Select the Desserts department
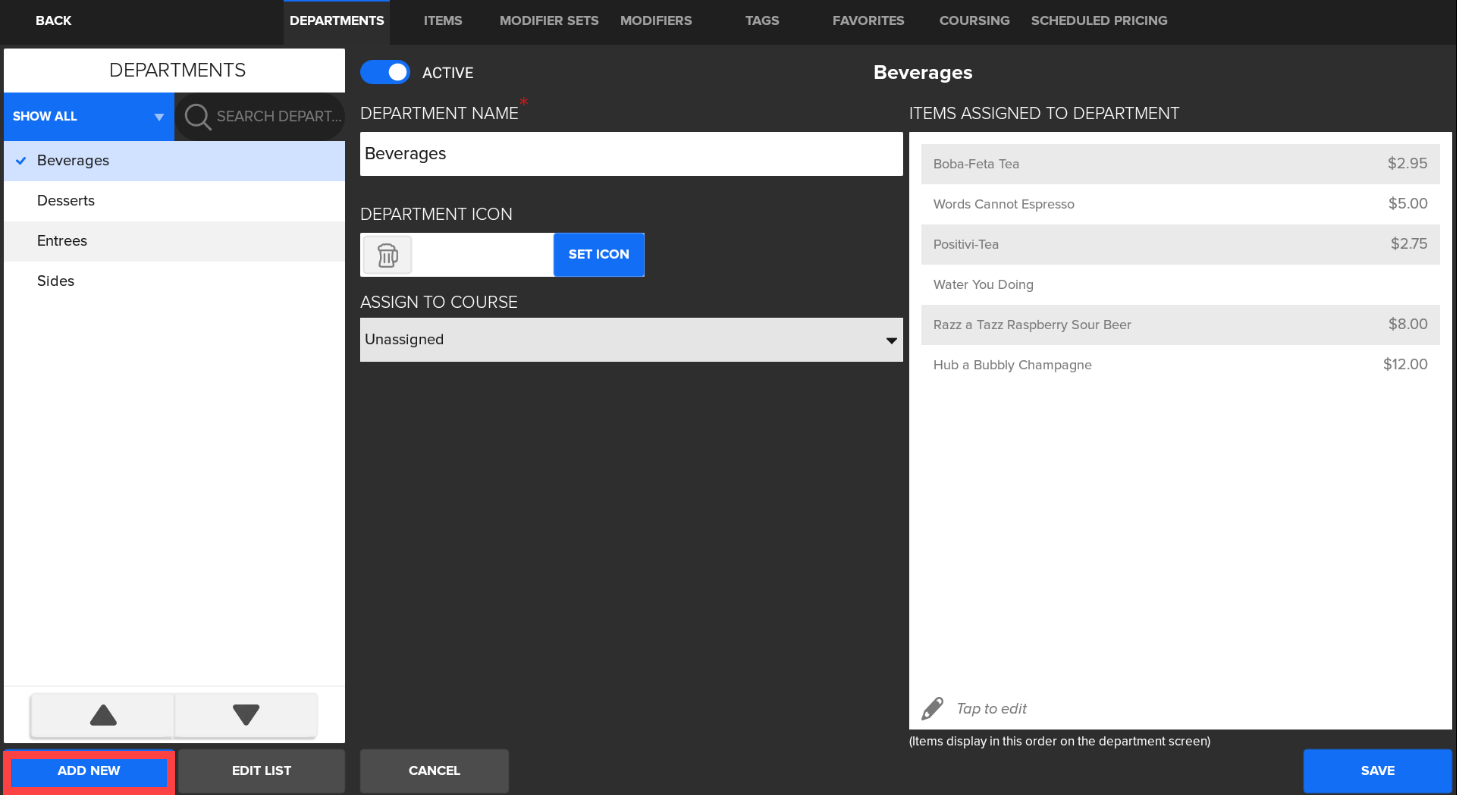Screen dimensions: 1457x795 pos(66,201)
